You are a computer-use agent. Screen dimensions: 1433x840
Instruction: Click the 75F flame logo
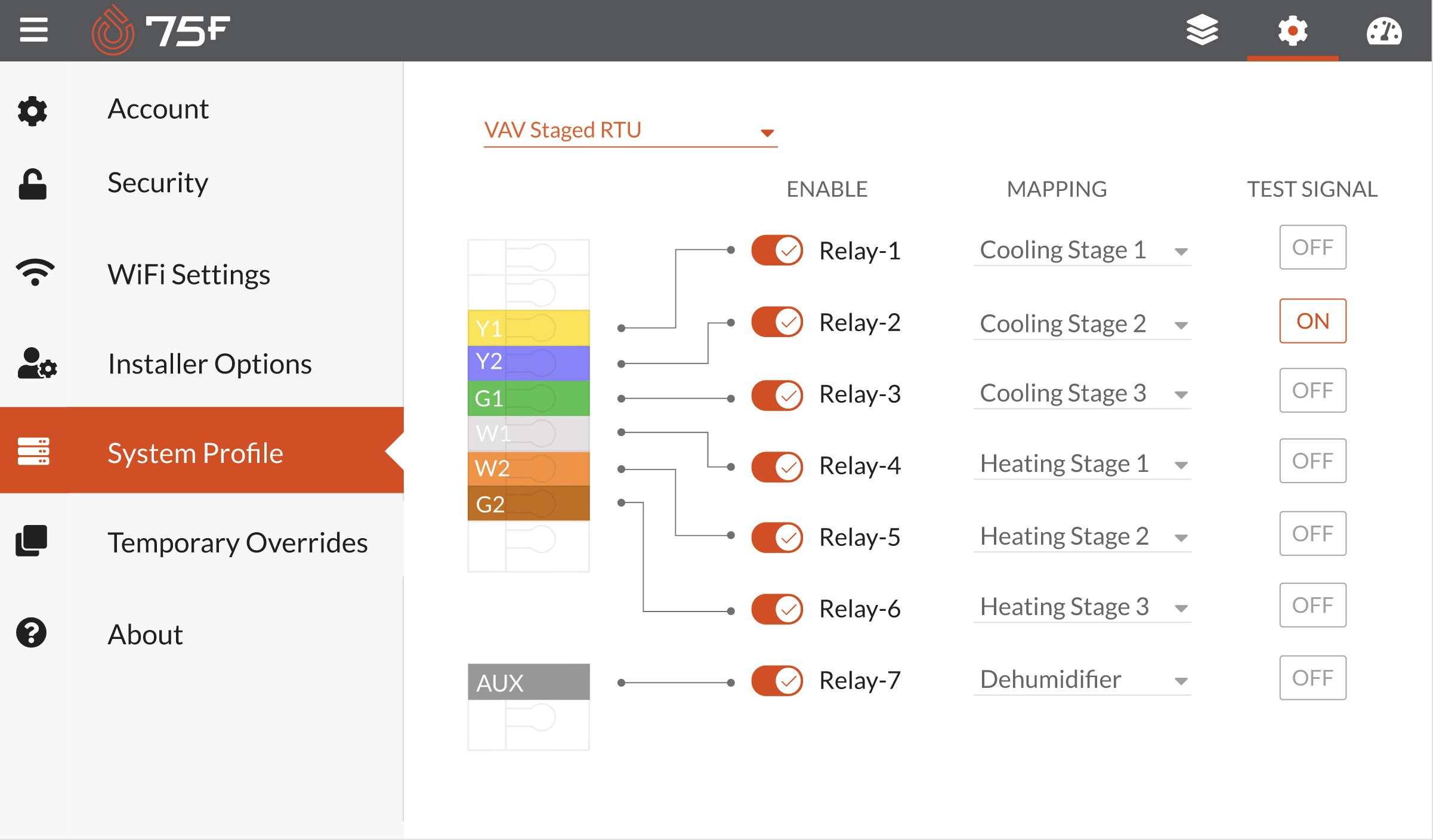[x=112, y=30]
